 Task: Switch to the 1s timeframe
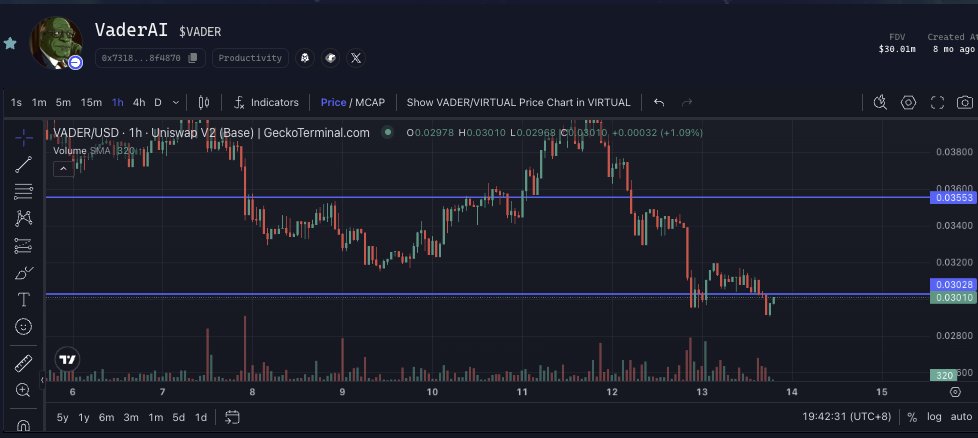click(16, 102)
